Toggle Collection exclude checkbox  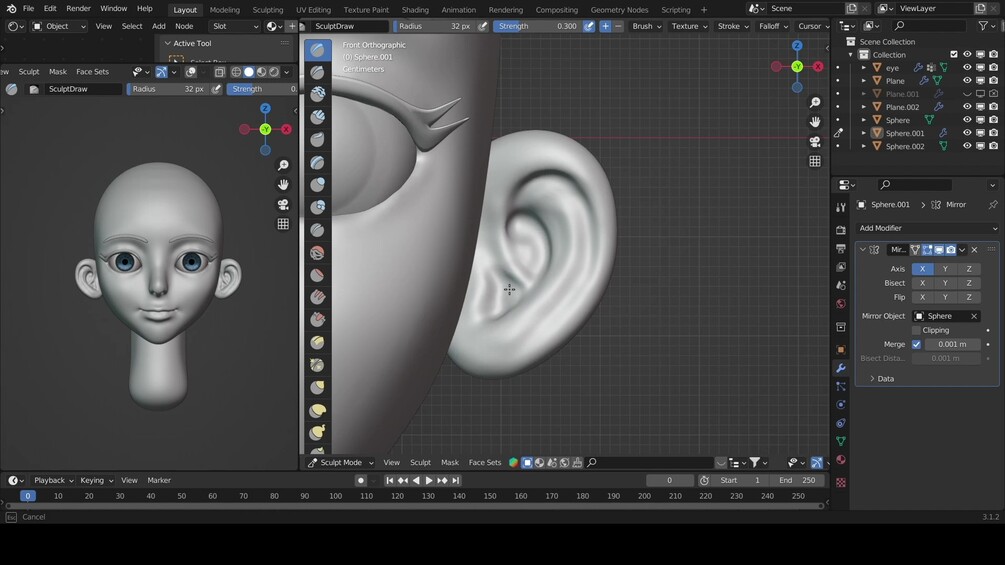coord(954,54)
